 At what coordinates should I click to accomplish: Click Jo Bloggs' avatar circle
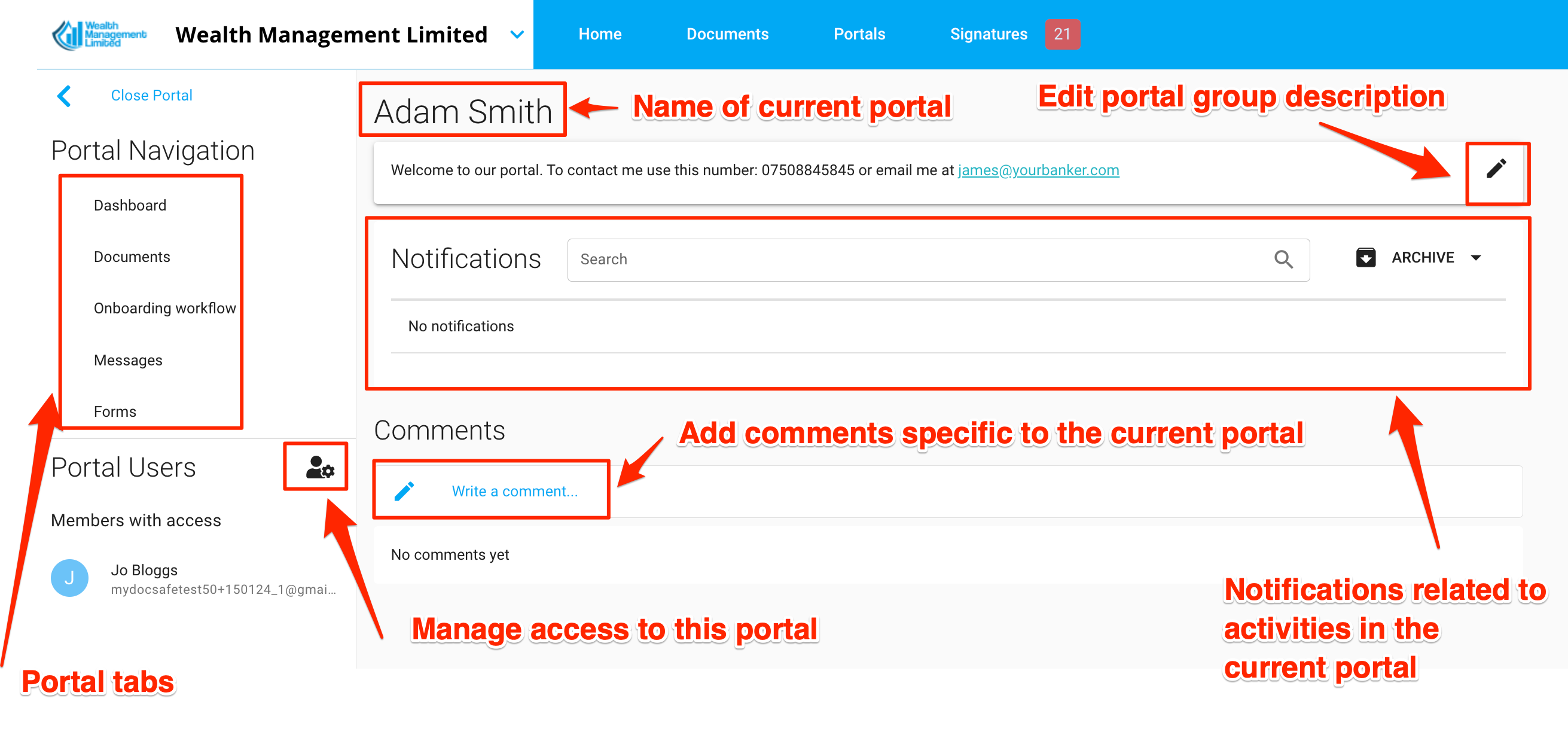pos(69,578)
